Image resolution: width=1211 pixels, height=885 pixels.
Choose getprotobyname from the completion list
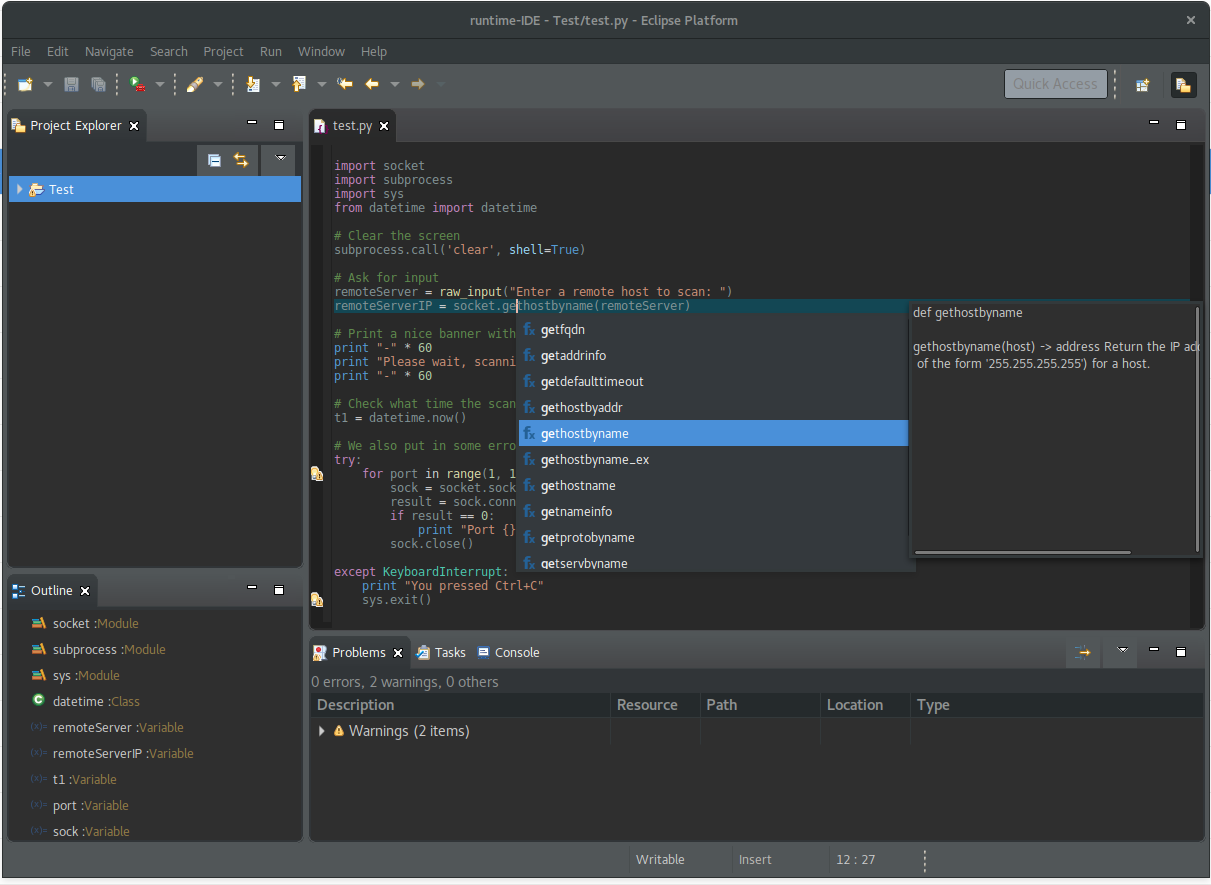[x=713, y=538]
